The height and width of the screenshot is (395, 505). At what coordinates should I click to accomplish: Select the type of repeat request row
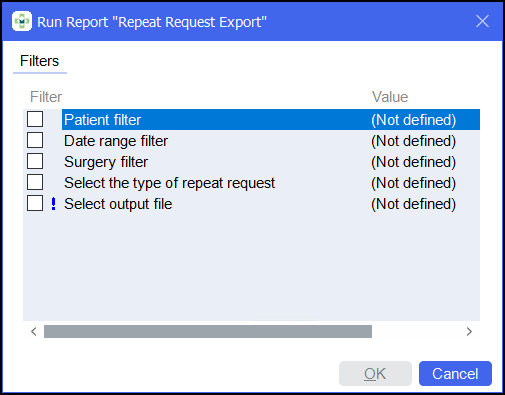(x=271, y=183)
